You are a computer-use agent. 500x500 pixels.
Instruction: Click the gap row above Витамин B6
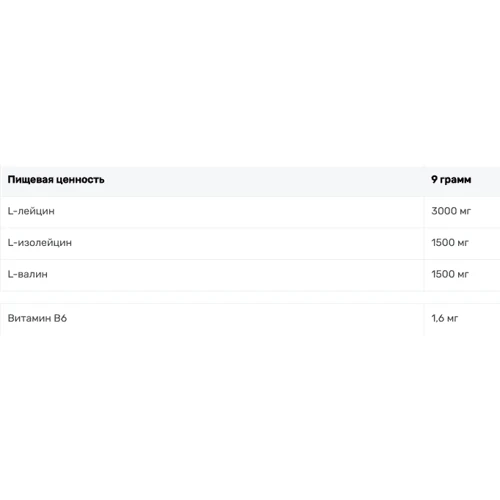click(x=250, y=297)
